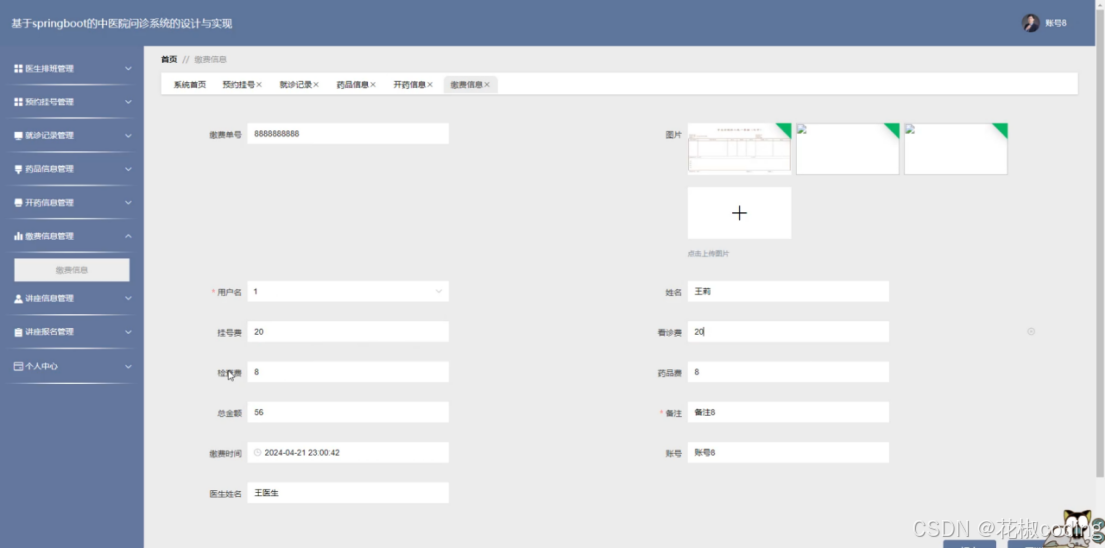Close the 预约挂号 tab
Viewport: 1106px width, 549px height.
coord(259,85)
